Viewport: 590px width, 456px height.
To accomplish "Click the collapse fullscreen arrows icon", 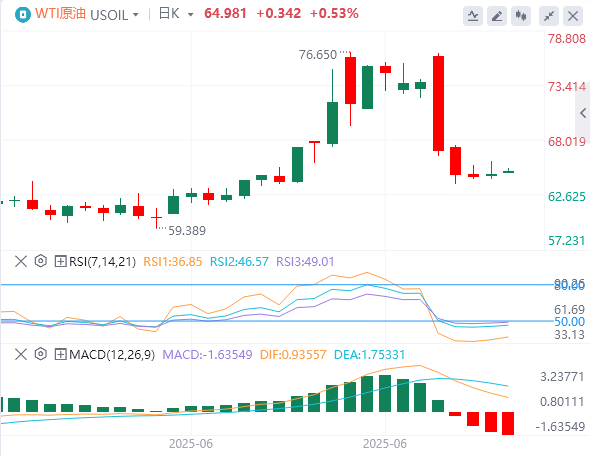I will tap(549, 16).
